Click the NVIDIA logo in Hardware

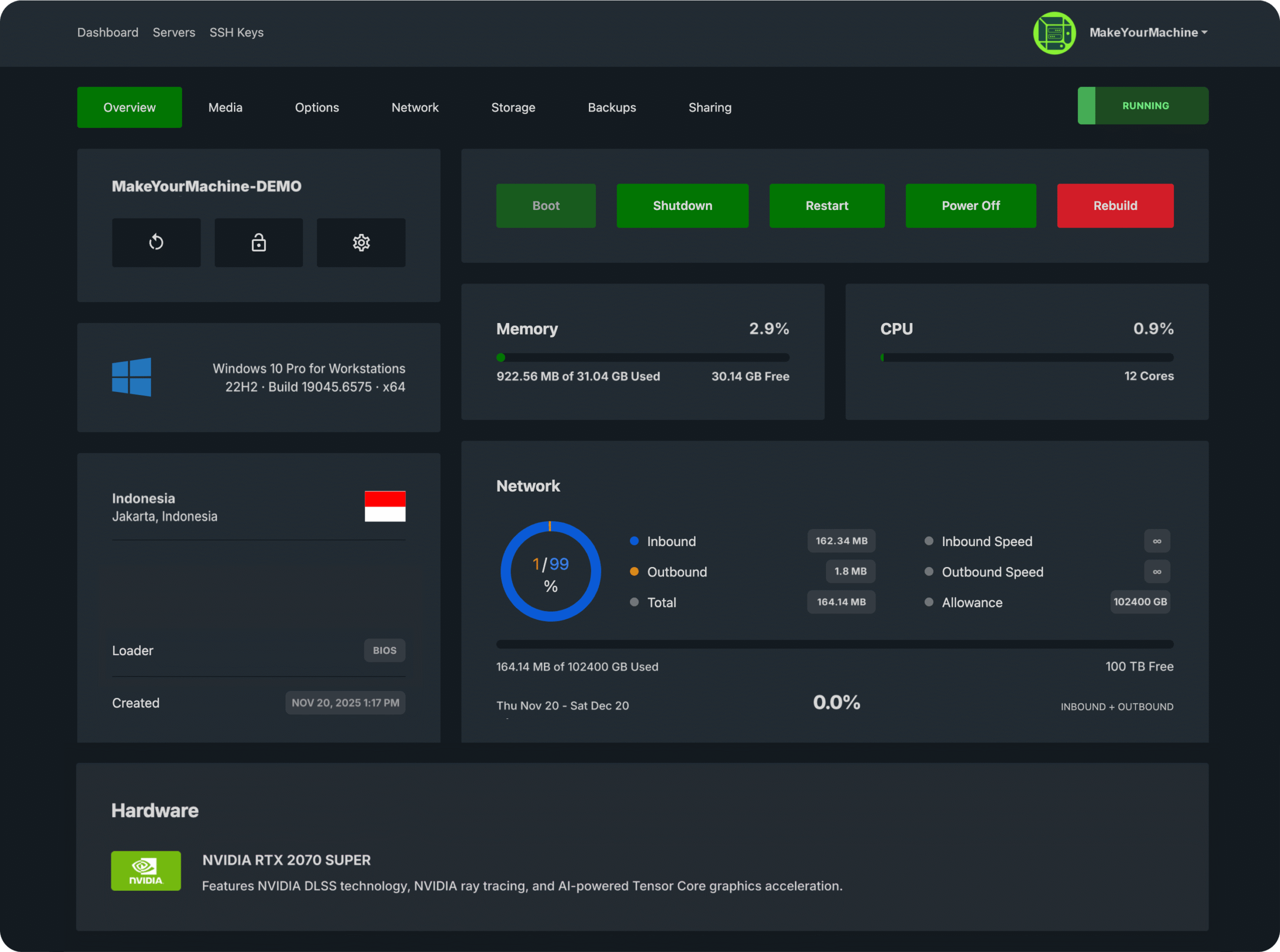(x=146, y=870)
